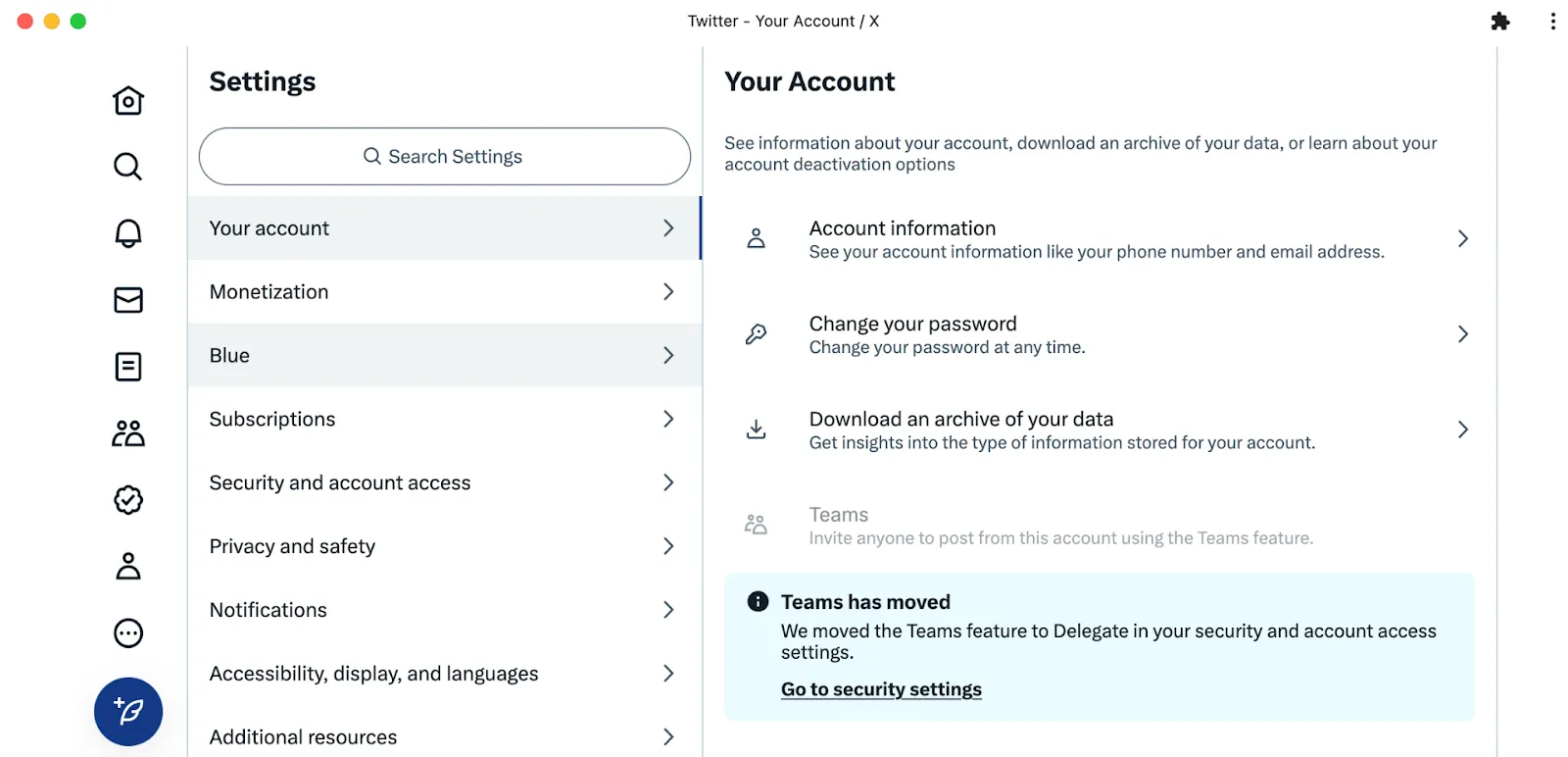Screen dimensions: 1568x757
Task: Select Notifications settings tab
Action: [445, 610]
